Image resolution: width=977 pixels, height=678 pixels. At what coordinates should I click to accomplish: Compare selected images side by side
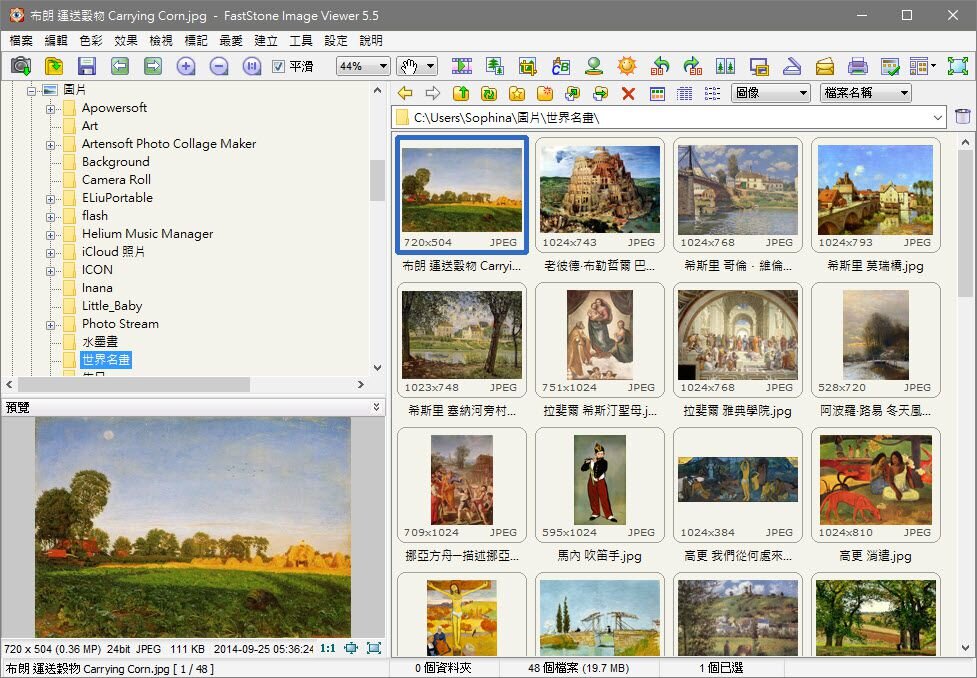tap(725, 65)
